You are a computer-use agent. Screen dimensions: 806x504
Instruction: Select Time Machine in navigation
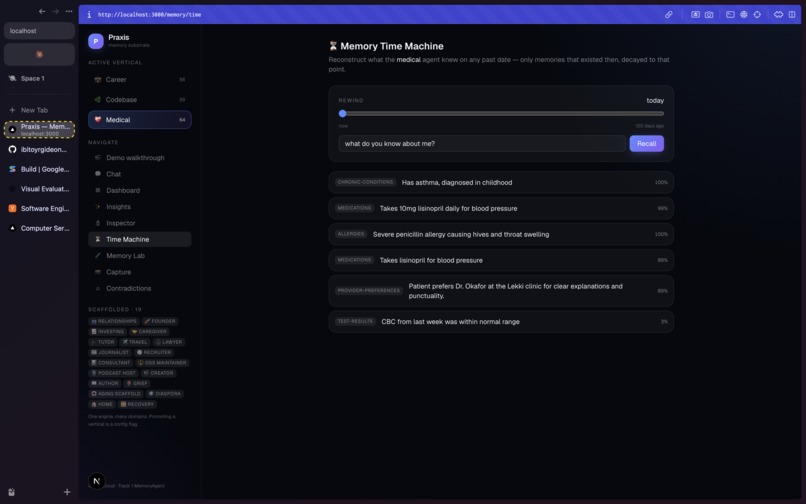[x=139, y=239]
